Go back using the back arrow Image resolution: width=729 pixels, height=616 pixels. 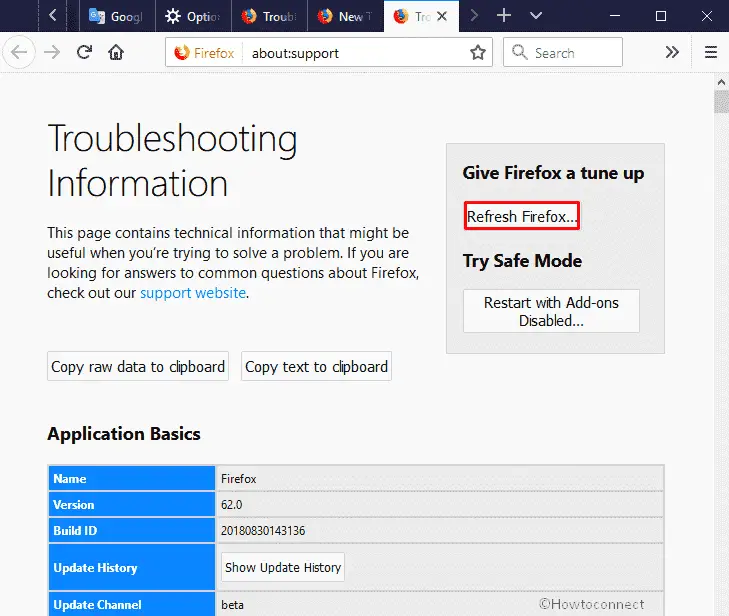tap(19, 52)
